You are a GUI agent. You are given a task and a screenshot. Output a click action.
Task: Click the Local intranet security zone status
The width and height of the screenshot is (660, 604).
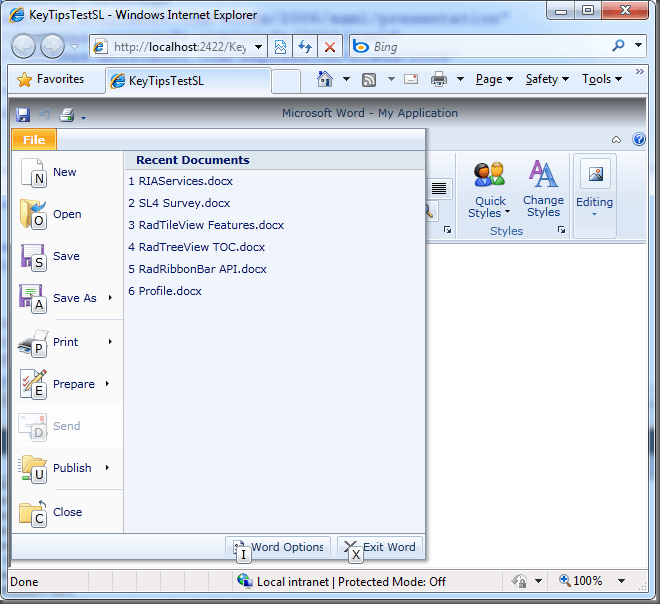[341, 582]
